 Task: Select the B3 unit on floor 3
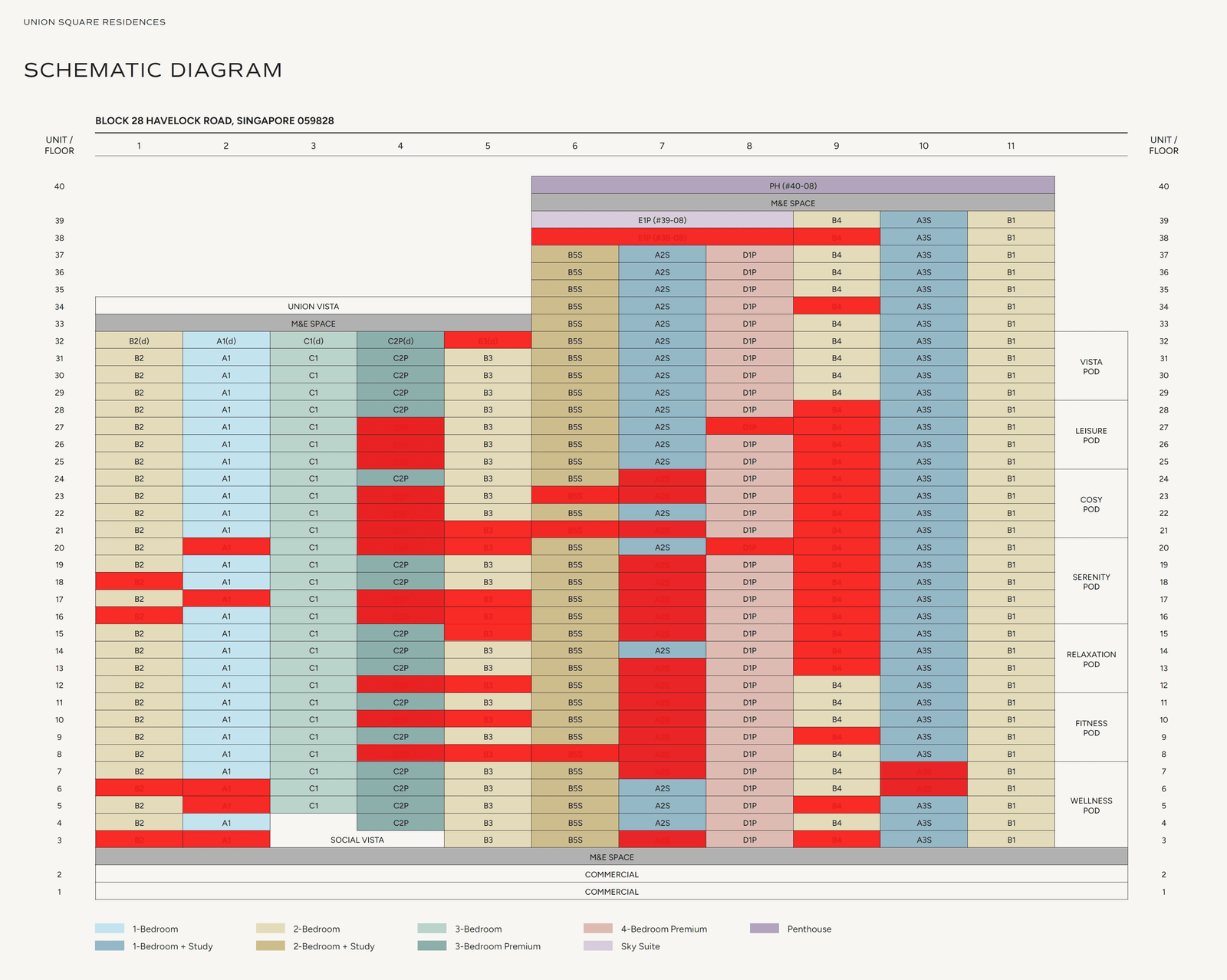pos(488,840)
